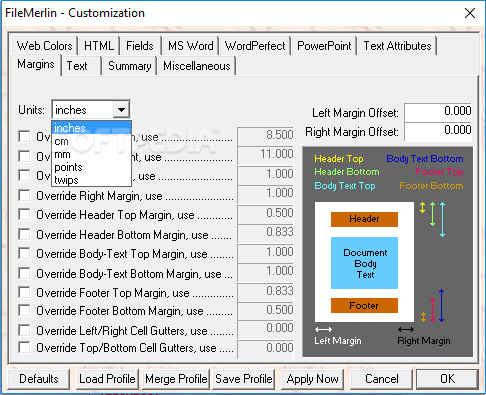Pick twips from the Units list
Viewport: 486px width, 395px height.
[92, 180]
